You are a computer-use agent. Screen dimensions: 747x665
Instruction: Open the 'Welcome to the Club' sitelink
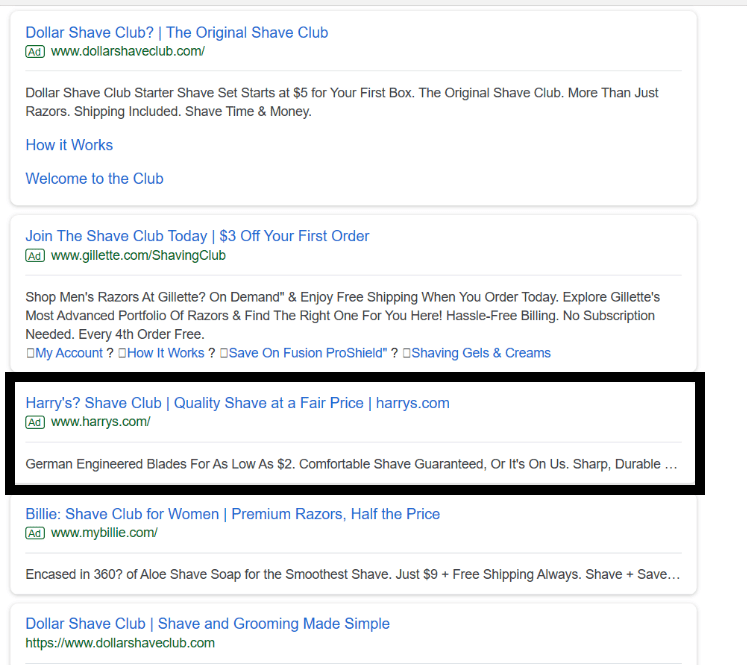coord(94,179)
